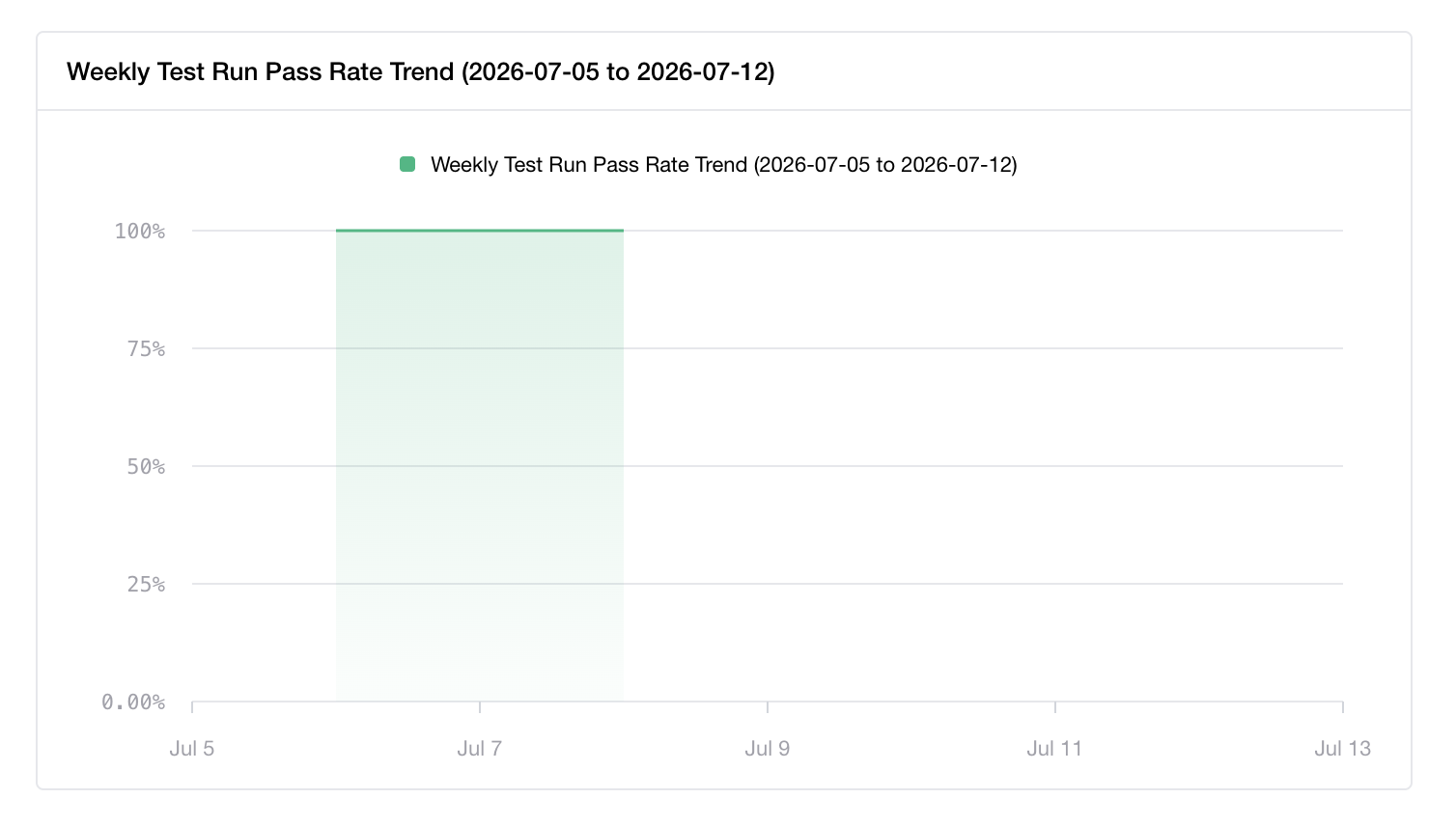Click the 75% horizontal gridline in the empty area
Image resolution: width=1456 pixels, height=826 pixels.
[x=983, y=348]
